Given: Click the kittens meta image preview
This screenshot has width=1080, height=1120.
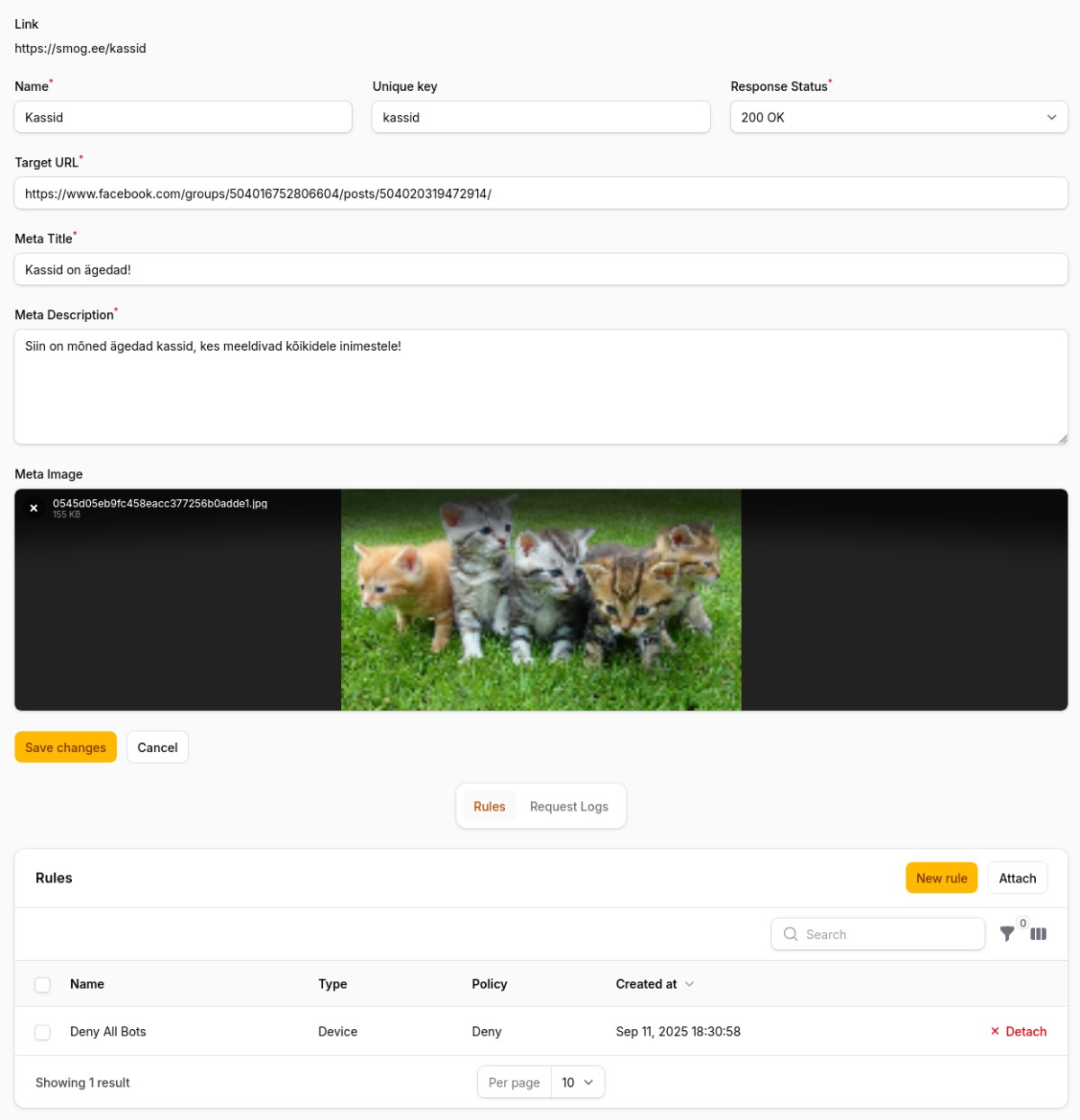Looking at the screenshot, I should click(x=541, y=600).
